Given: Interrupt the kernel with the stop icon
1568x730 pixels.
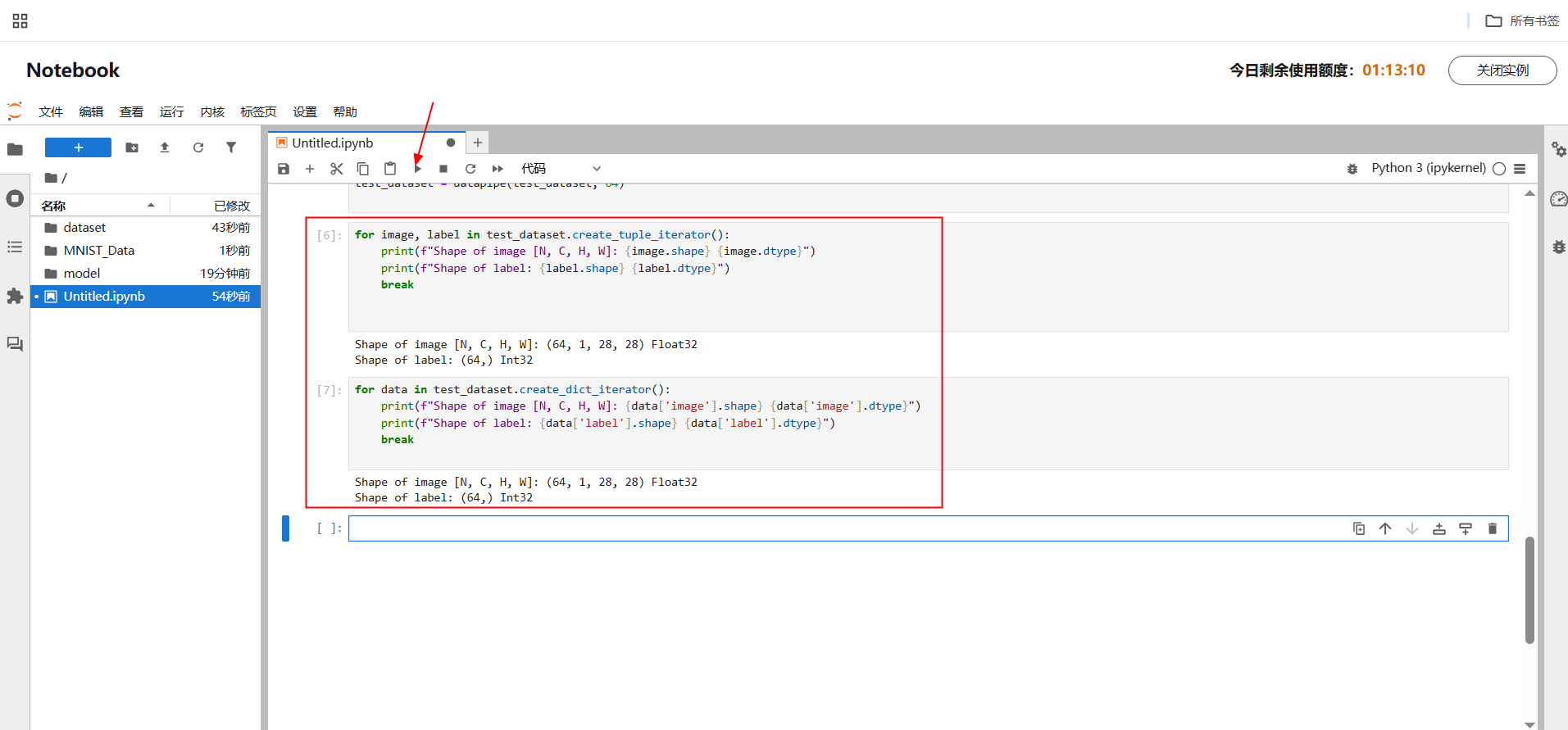Looking at the screenshot, I should (x=443, y=169).
